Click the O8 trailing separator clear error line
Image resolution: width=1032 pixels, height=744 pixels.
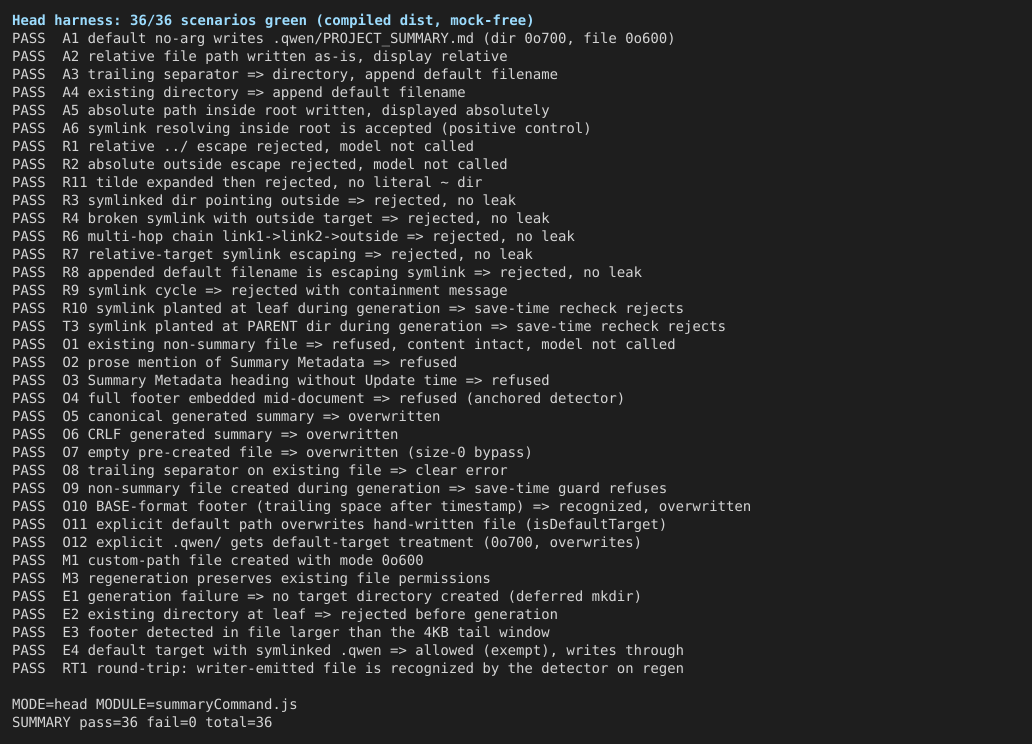(x=260, y=471)
